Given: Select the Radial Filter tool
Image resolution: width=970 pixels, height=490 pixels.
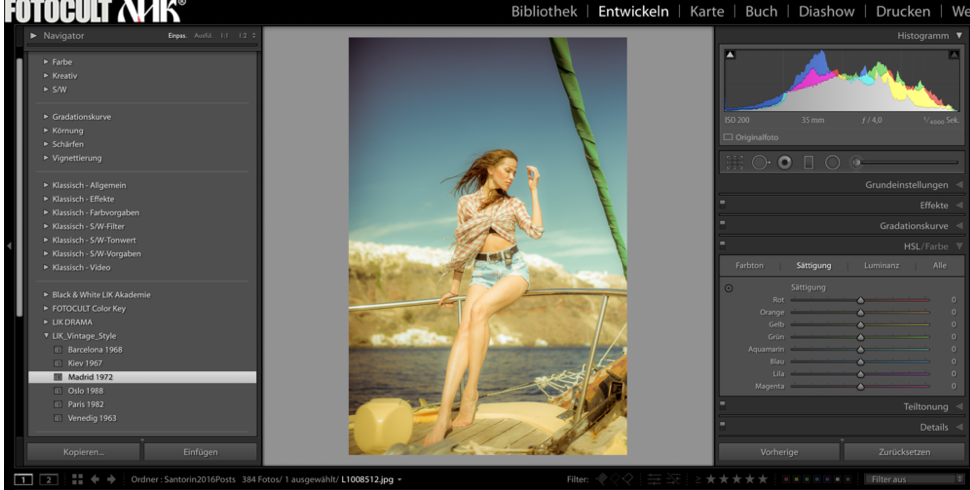Looking at the screenshot, I should tap(833, 163).
